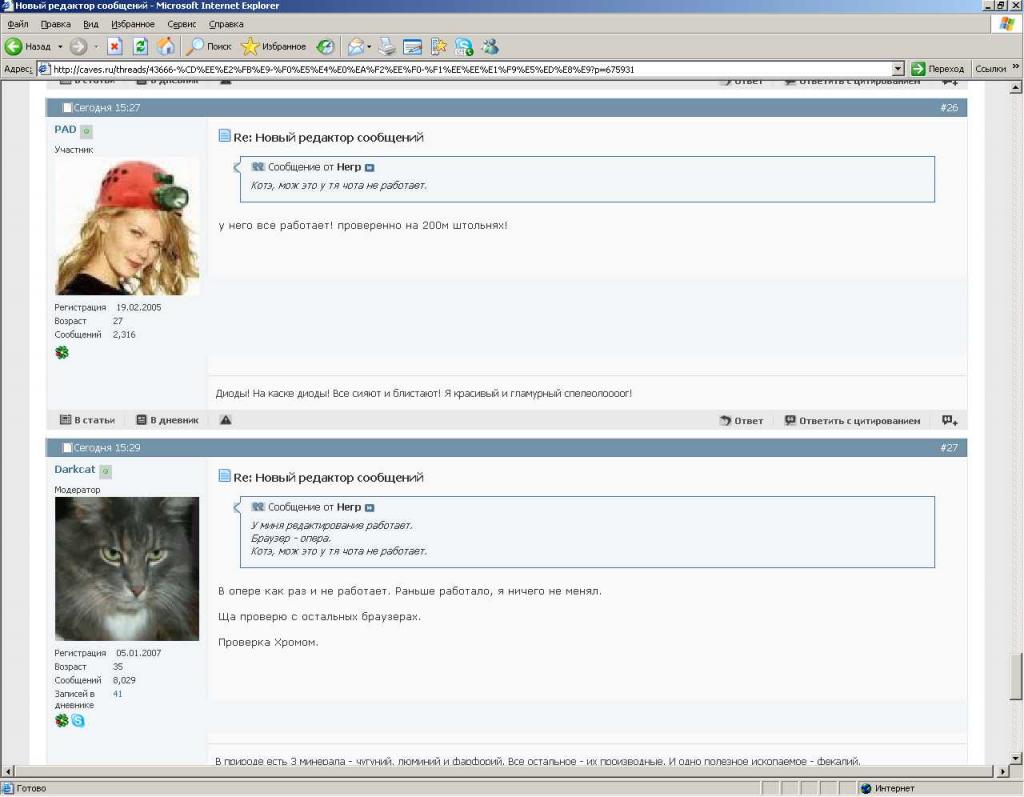The image size is (1024, 797).
Task: Open the Mail button dropdown arrow
Action: point(369,46)
